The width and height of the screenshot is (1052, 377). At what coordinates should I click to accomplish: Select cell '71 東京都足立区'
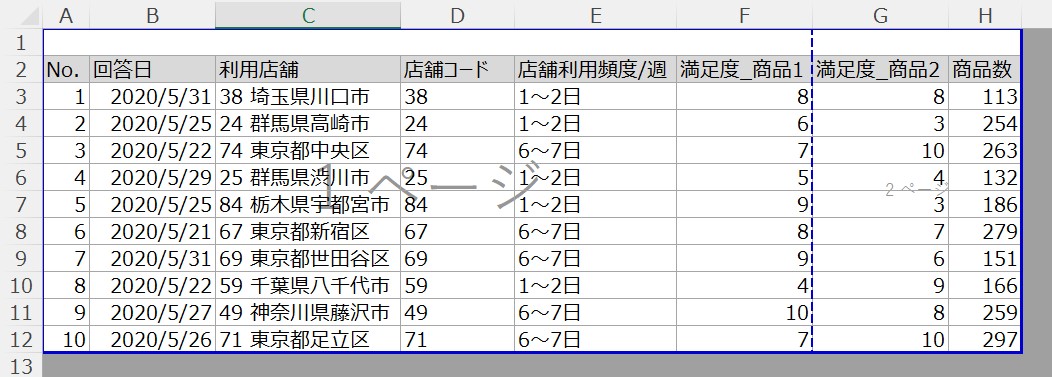click(308, 339)
